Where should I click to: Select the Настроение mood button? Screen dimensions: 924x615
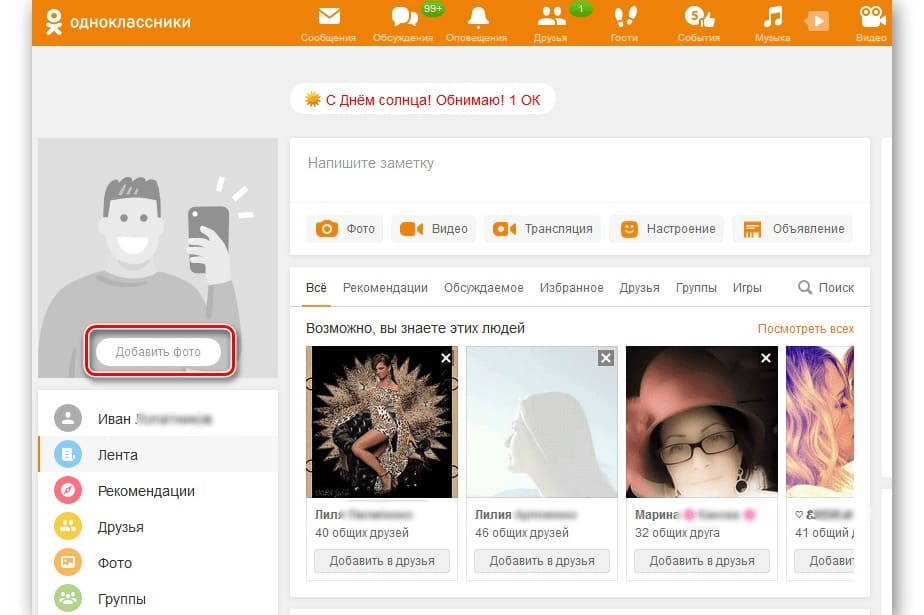pos(669,229)
